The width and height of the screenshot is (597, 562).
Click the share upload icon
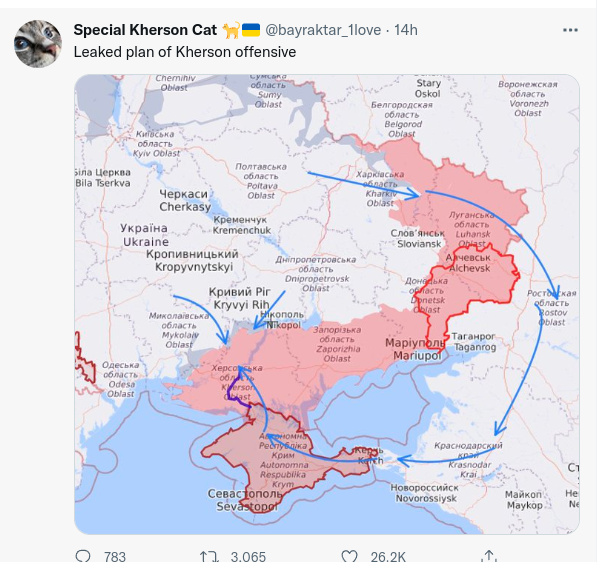tap(489, 556)
